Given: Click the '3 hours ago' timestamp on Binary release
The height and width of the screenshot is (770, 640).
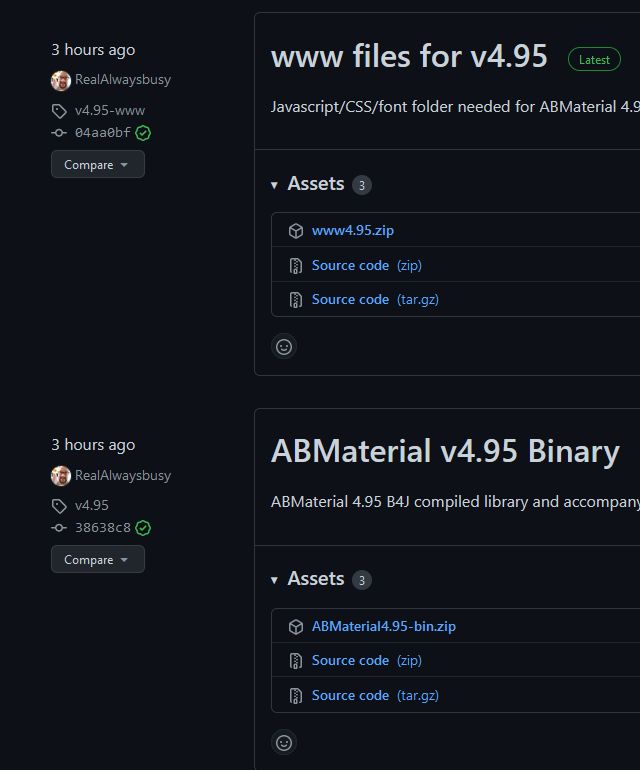Looking at the screenshot, I should coord(93,445).
